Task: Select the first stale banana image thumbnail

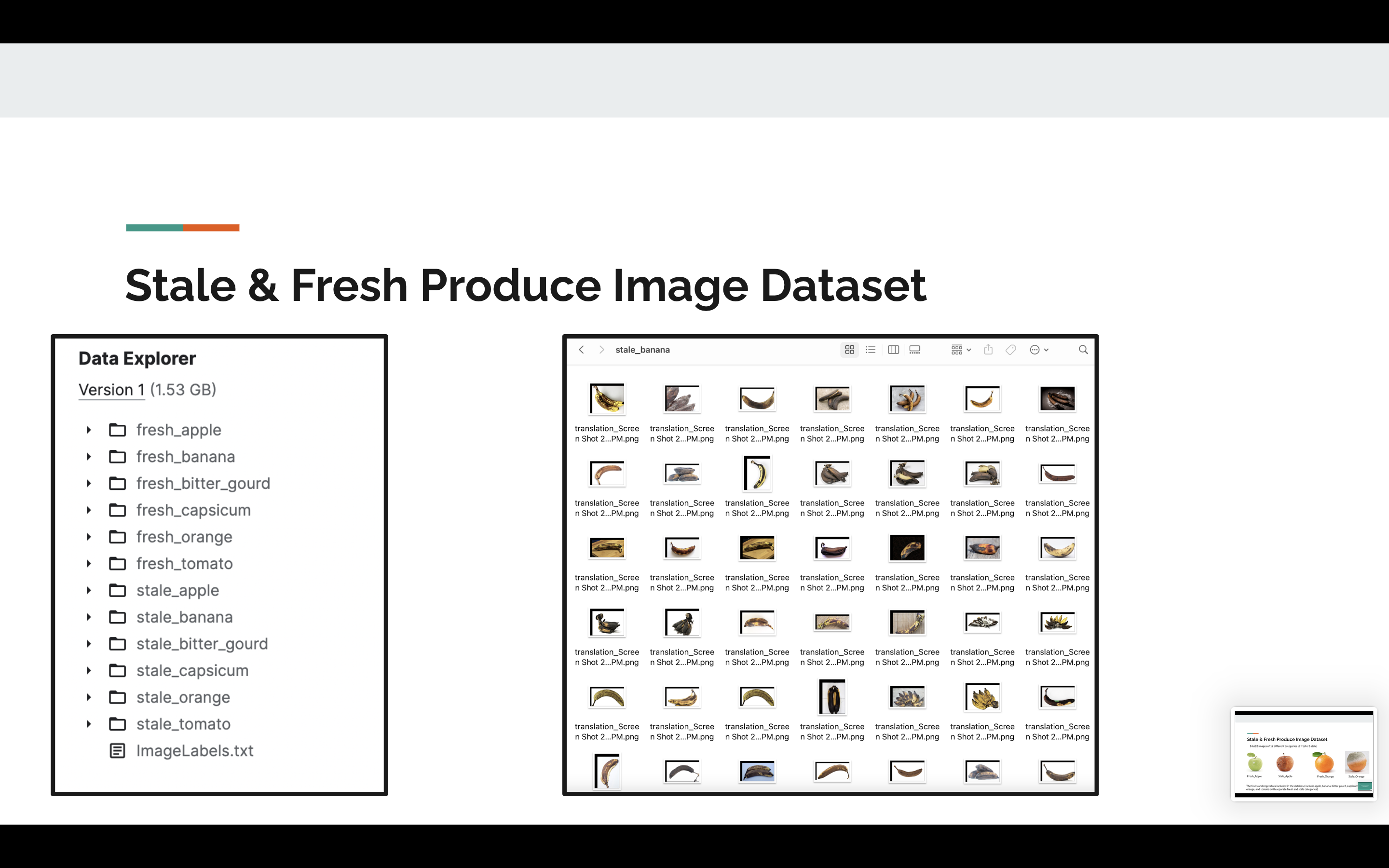Action: pyautogui.click(x=607, y=398)
